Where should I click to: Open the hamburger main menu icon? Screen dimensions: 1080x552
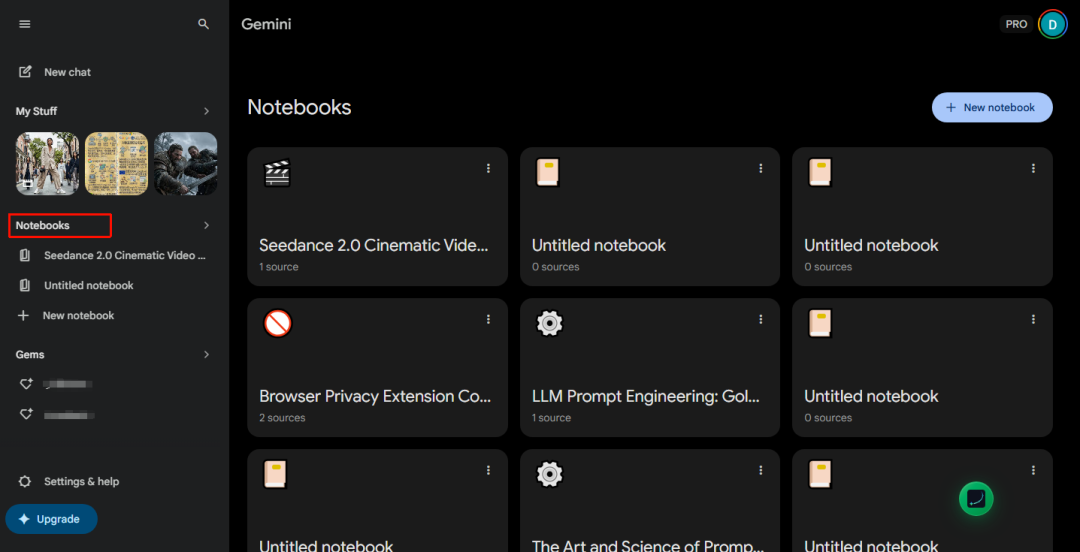click(25, 24)
